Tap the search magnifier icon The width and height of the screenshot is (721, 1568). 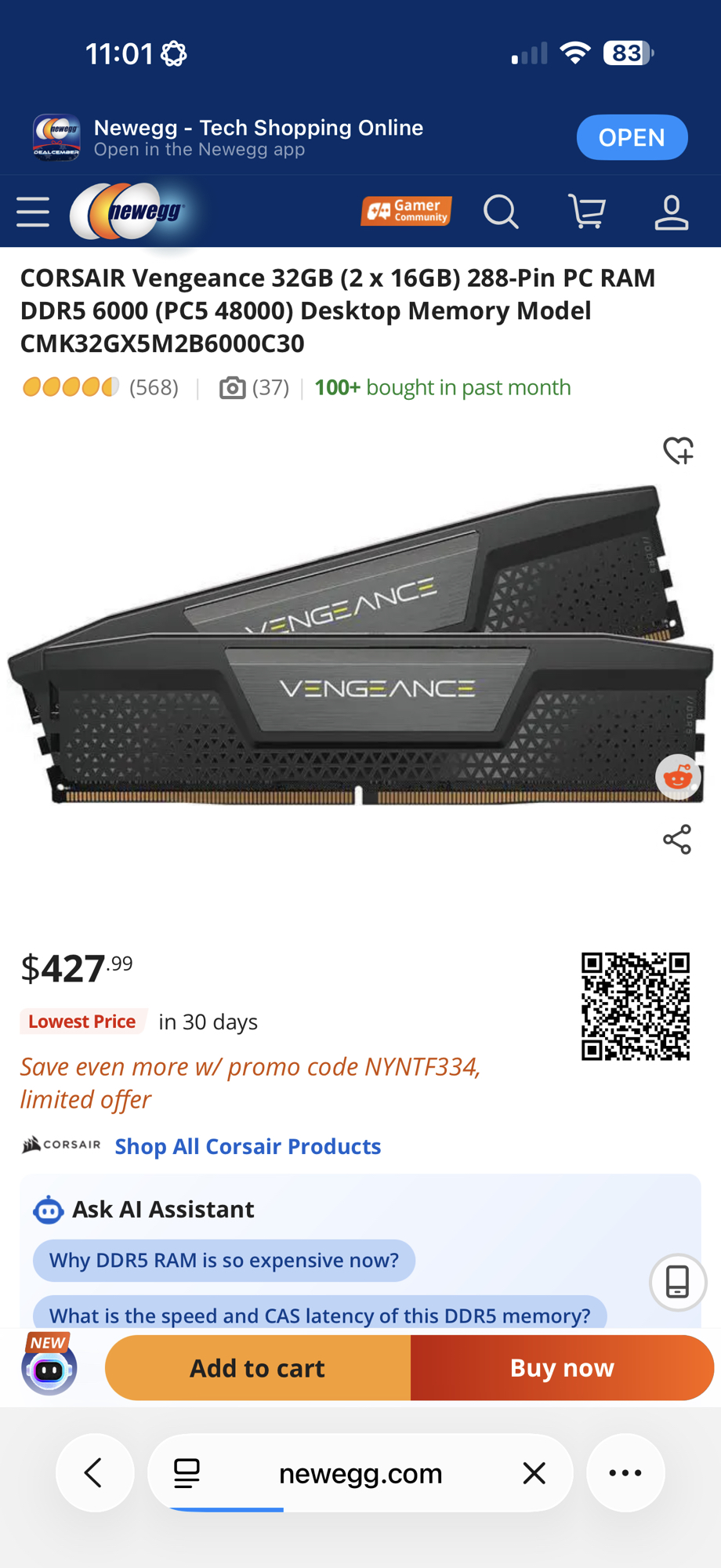pyautogui.click(x=501, y=212)
